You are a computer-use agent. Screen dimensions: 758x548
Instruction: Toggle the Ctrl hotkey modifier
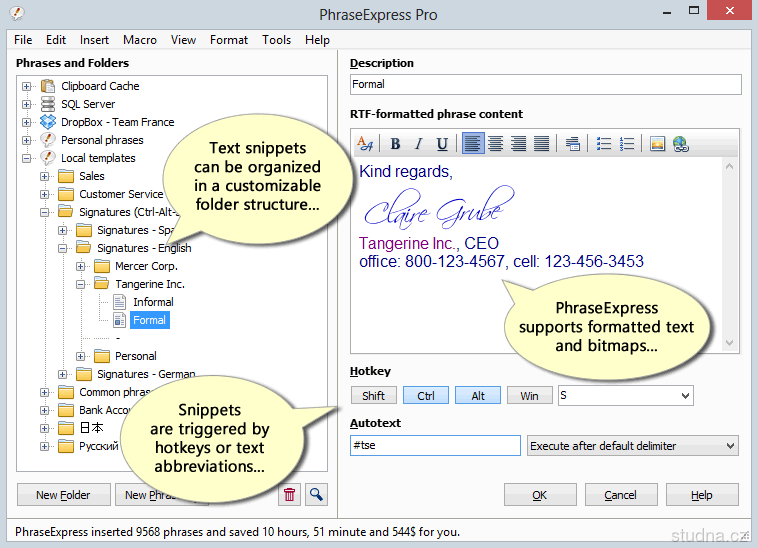point(426,396)
